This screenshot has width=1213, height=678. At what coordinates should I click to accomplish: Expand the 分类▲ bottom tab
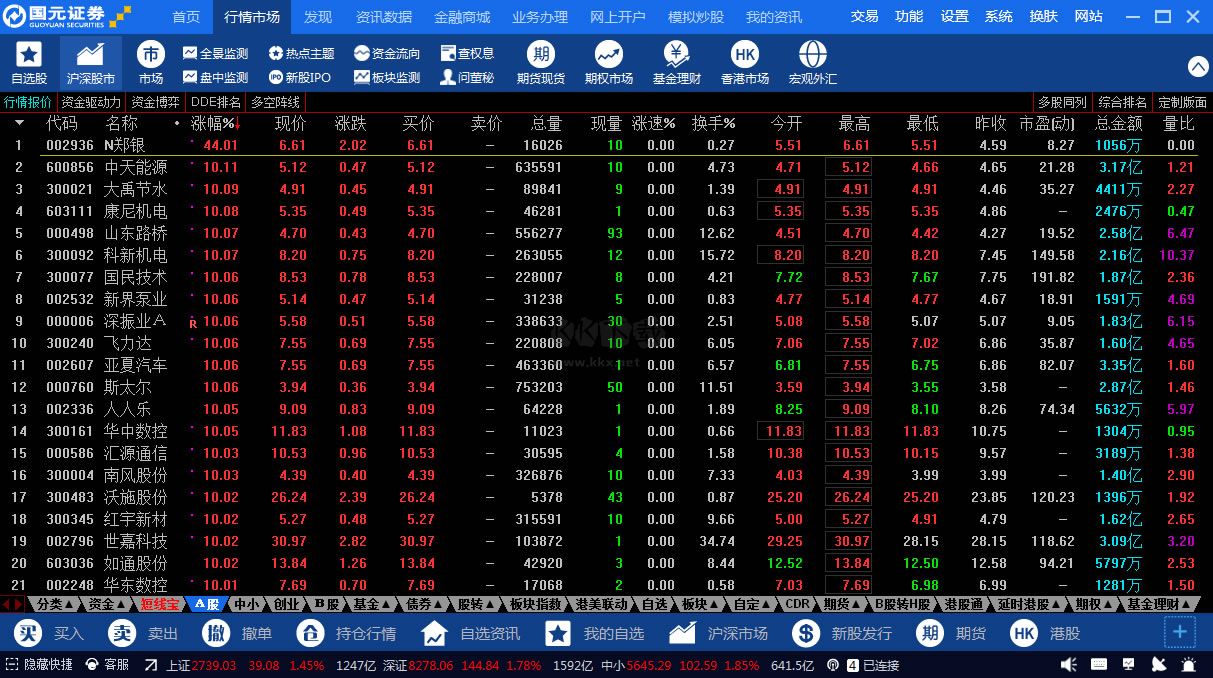(54, 604)
